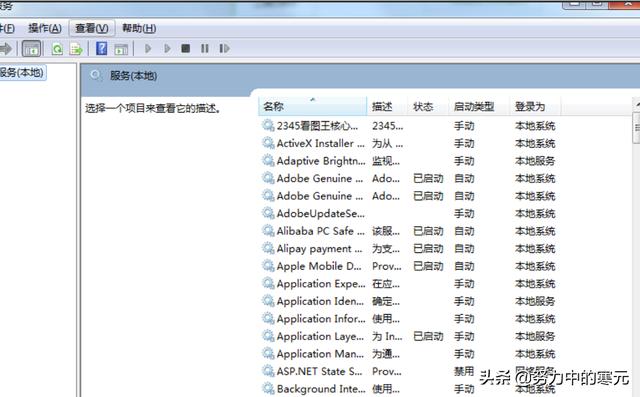The width and height of the screenshot is (640, 397).
Task: Select the Application Man... service name
Action: point(320,354)
